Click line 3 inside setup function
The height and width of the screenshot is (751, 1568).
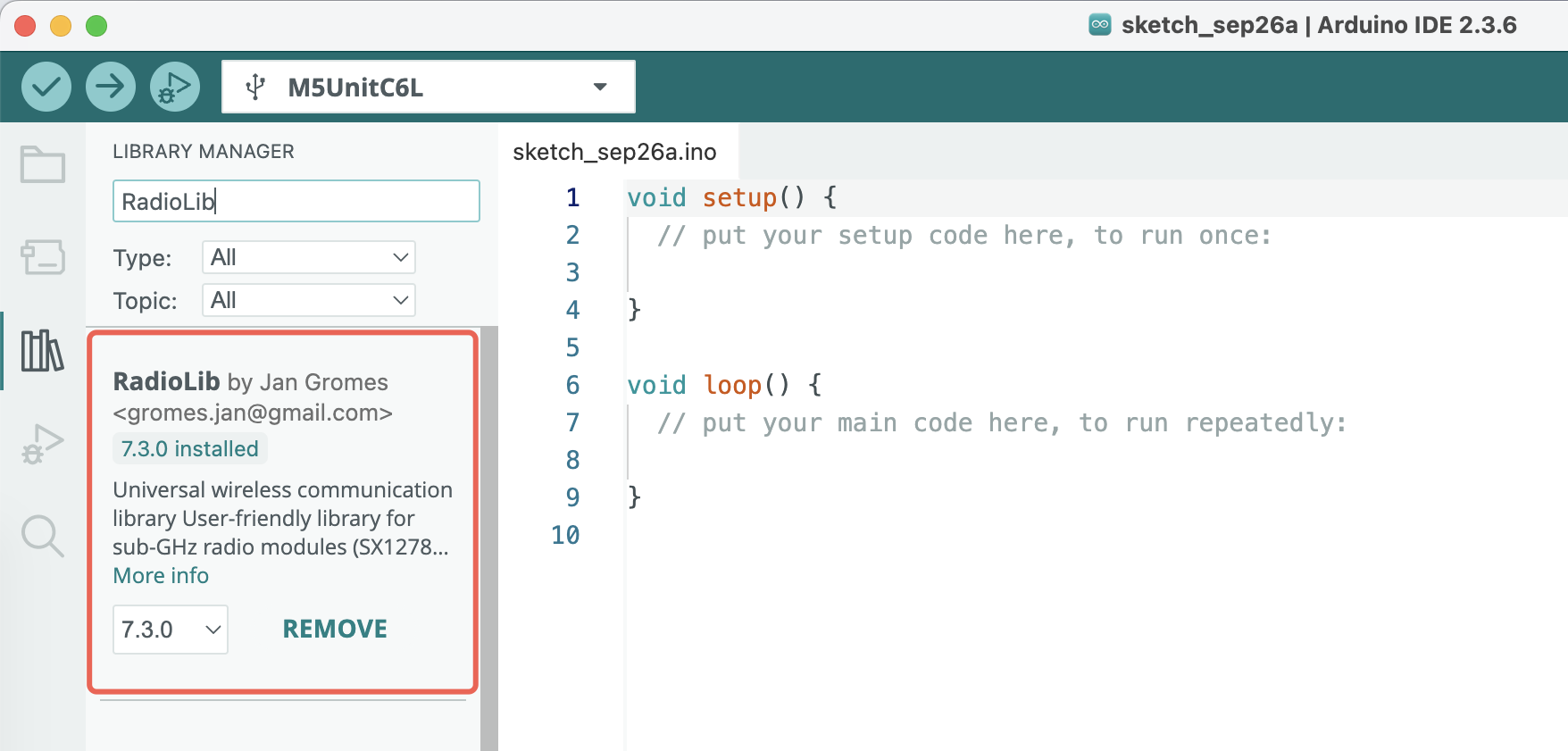pos(804,272)
